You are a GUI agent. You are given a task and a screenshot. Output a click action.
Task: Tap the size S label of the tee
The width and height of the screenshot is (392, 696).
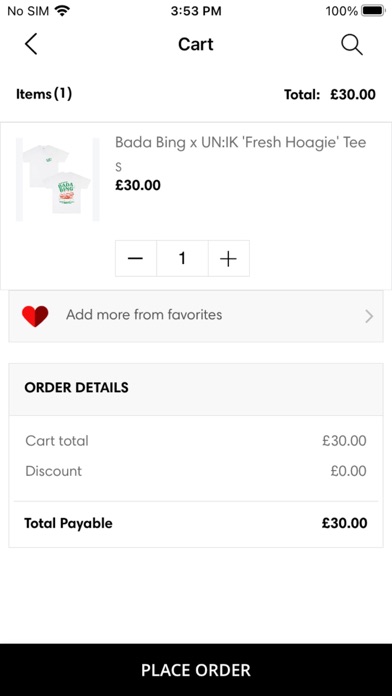pos(118,167)
